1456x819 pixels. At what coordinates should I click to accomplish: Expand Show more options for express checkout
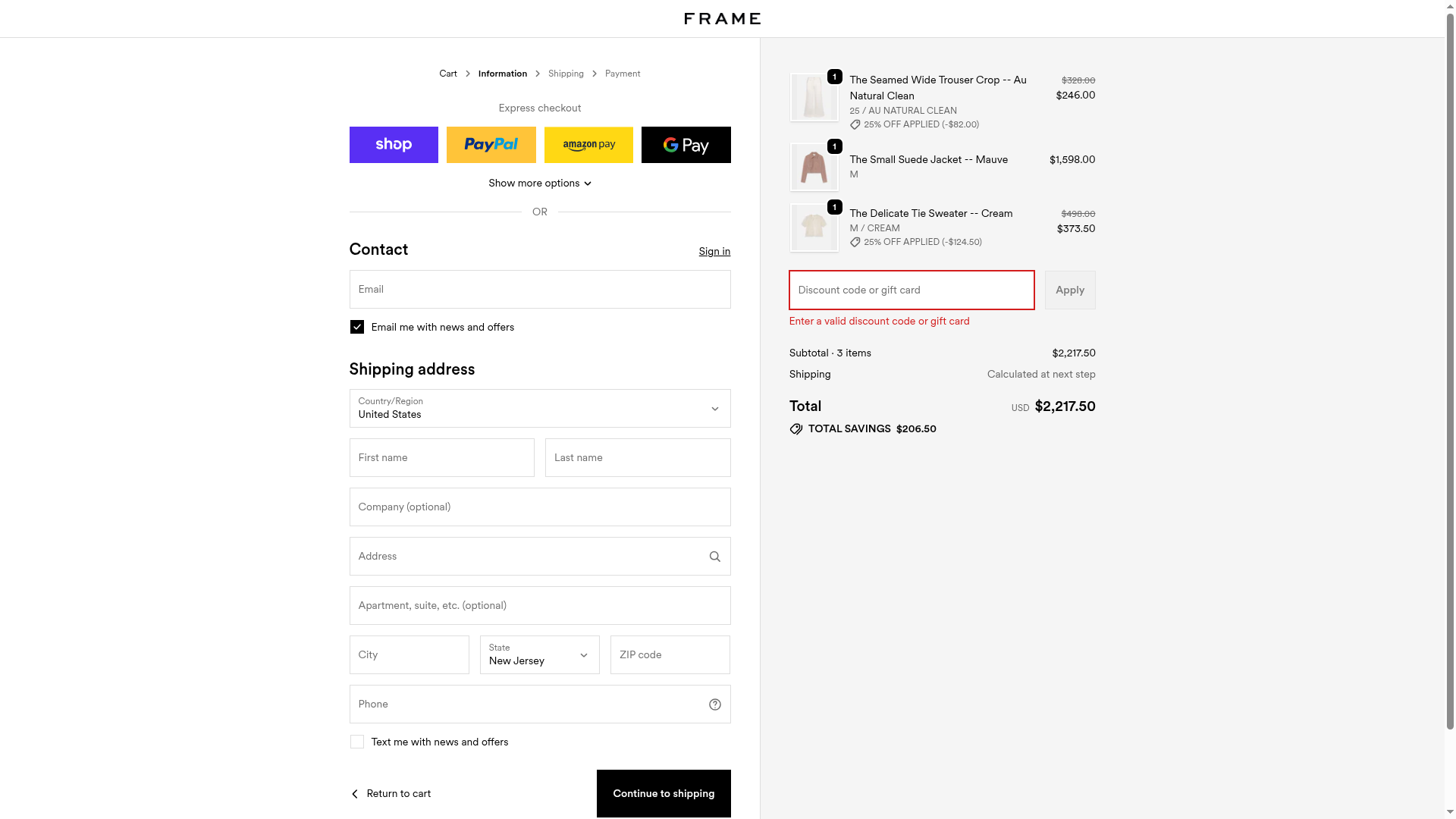[539, 184]
